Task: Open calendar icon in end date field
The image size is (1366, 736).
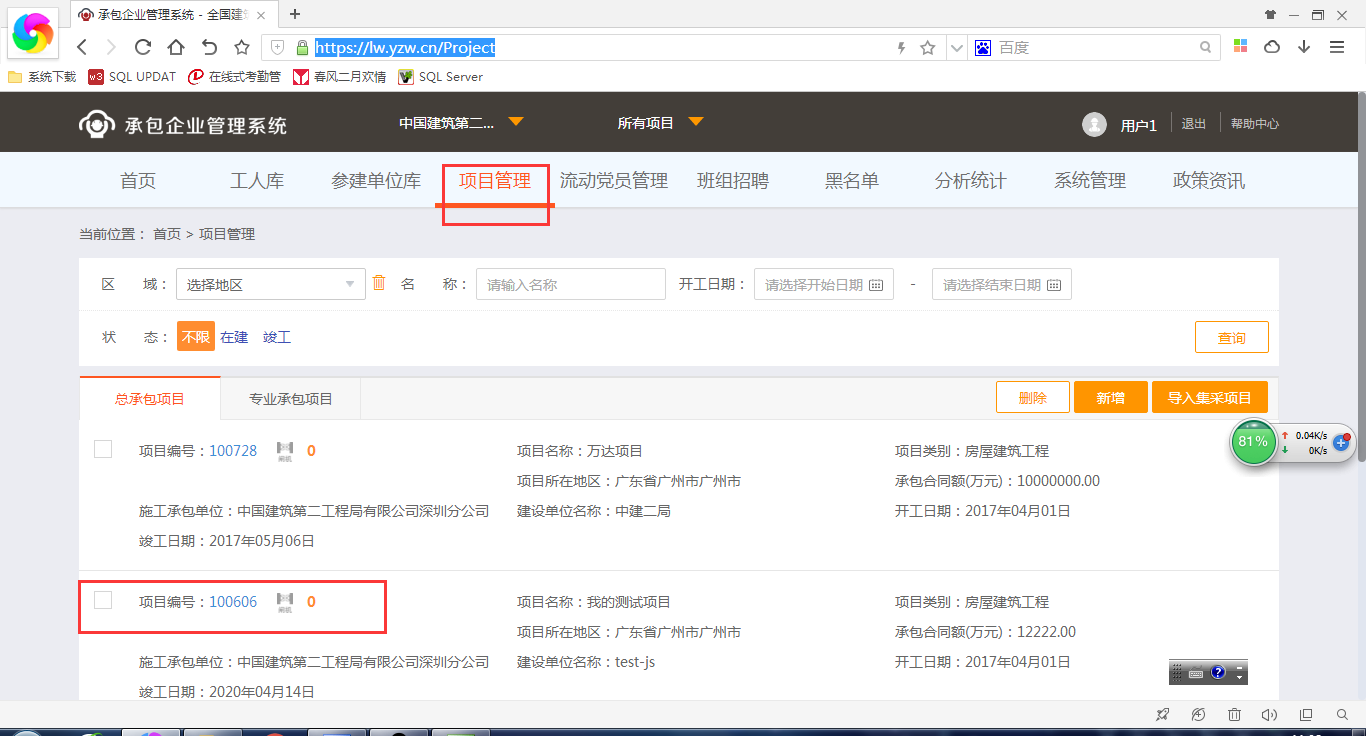Action: point(1054,285)
